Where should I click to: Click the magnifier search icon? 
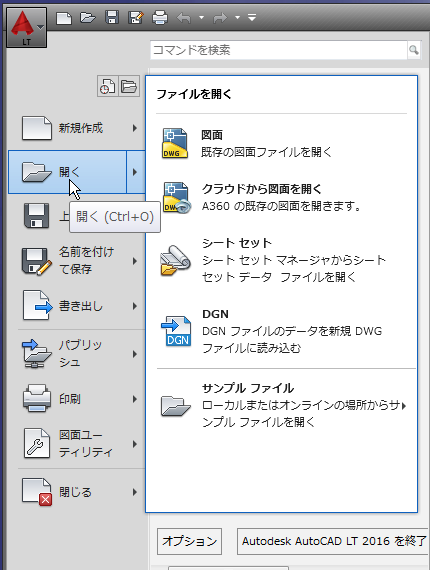(414, 50)
